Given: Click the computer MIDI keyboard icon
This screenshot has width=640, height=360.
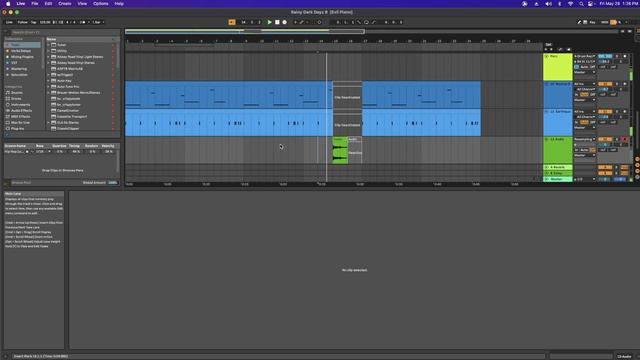Looking at the screenshot, I should coord(585,22).
